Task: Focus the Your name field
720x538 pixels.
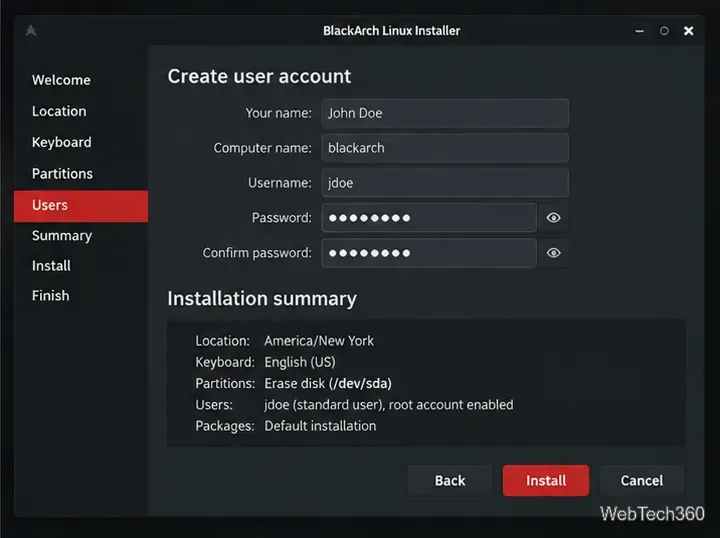Action: point(445,113)
